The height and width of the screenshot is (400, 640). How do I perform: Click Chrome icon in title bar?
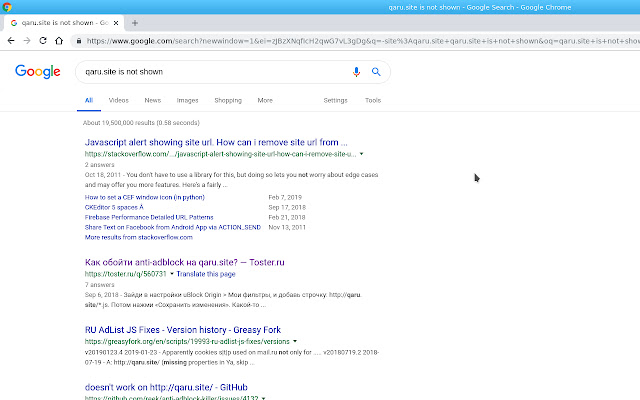(x=7, y=7)
